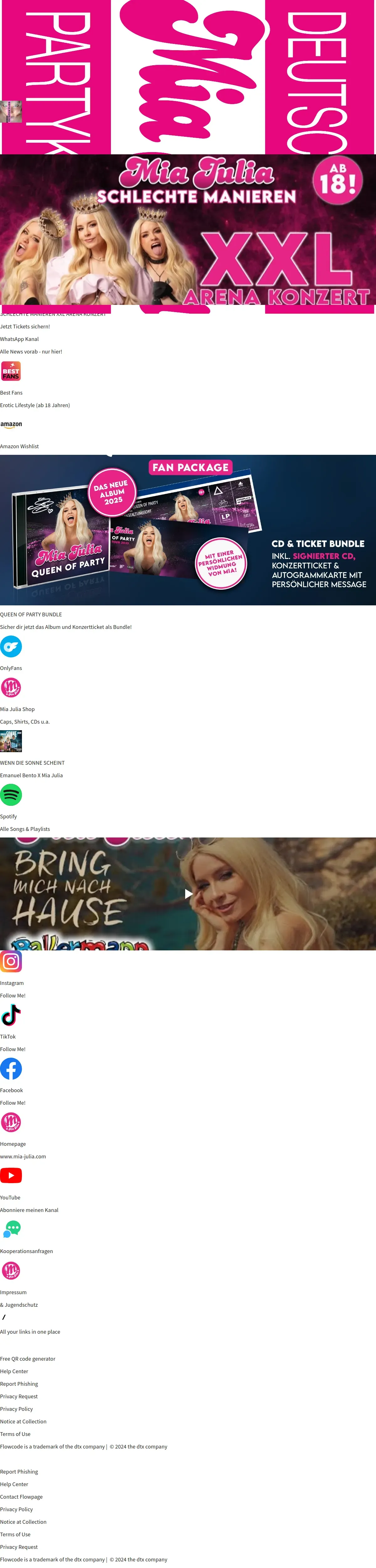The height and width of the screenshot is (1568, 376).
Task: Open the Impressum pink logo icon
Action: pos(11,1270)
